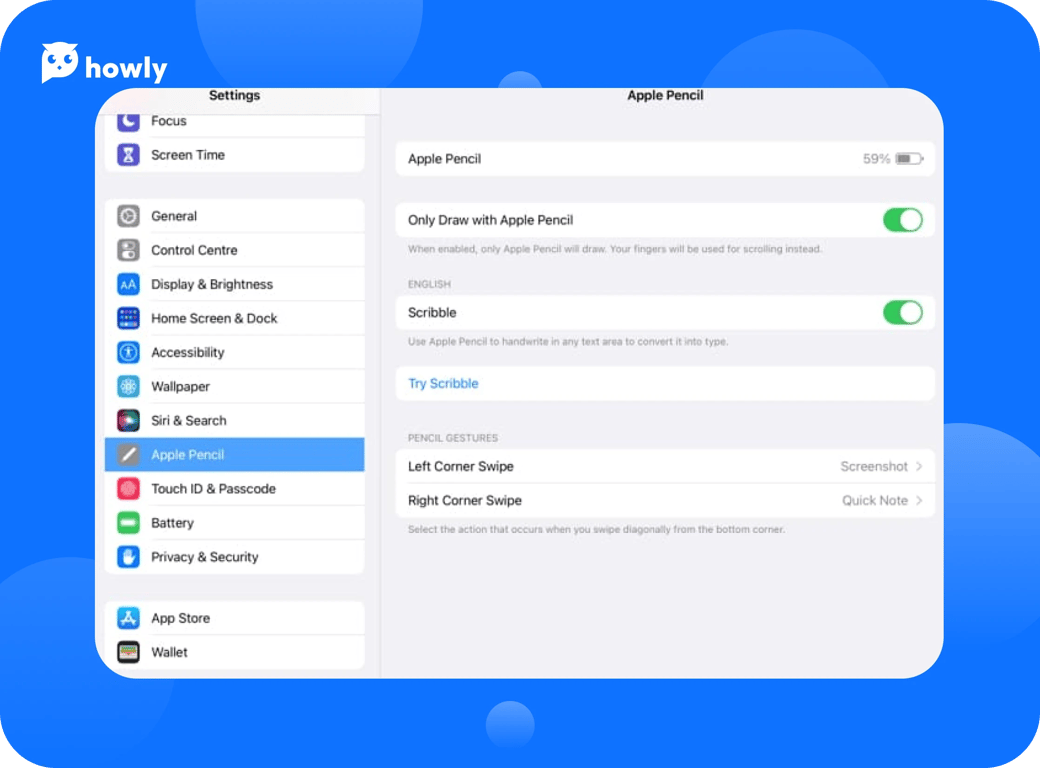Image resolution: width=1040 pixels, height=768 pixels.
Task: Click the Touch ID fingerprint icon
Action: point(128,489)
